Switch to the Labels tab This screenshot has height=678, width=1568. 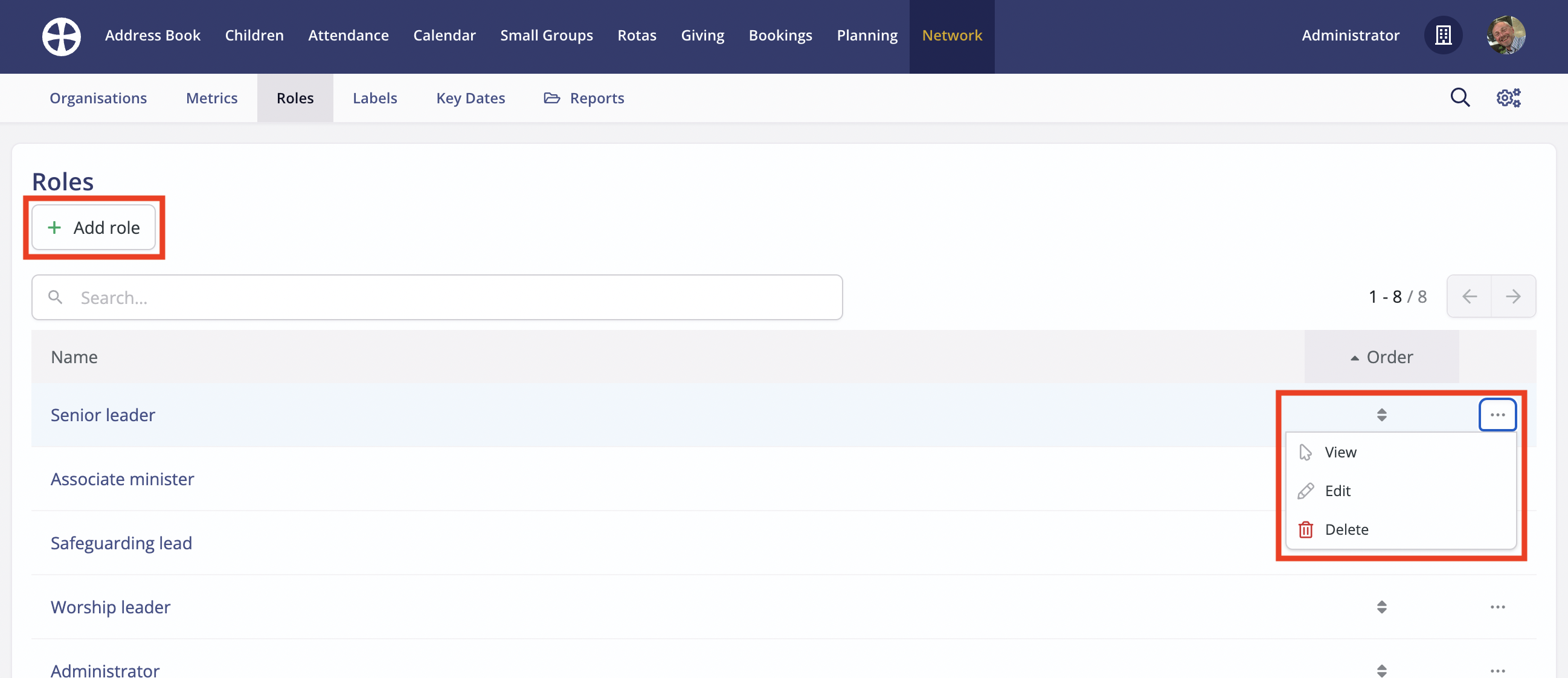click(x=374, y=98)
